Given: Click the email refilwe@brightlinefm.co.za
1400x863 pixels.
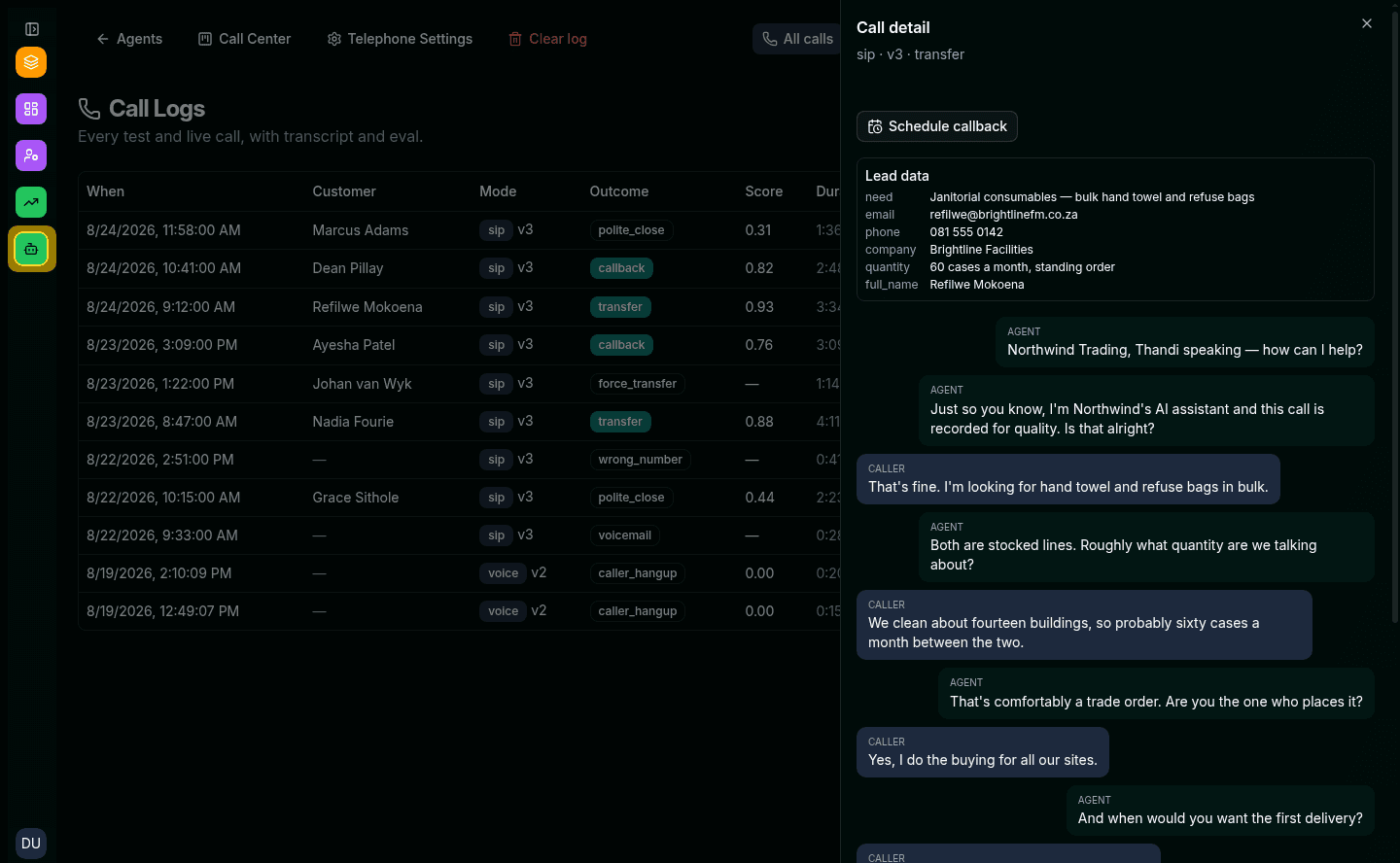Looking at the screenshot, I should click(x=1003, y=215).
